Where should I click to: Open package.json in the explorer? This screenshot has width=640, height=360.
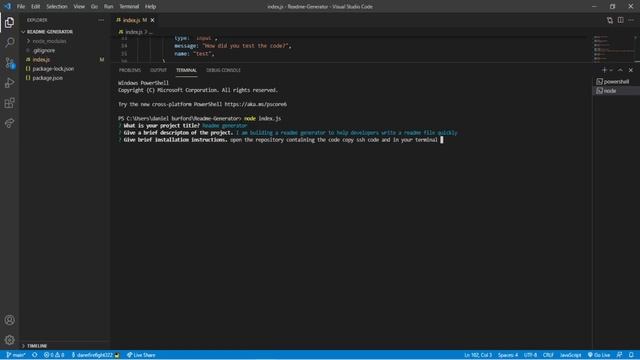pos(47,78)
